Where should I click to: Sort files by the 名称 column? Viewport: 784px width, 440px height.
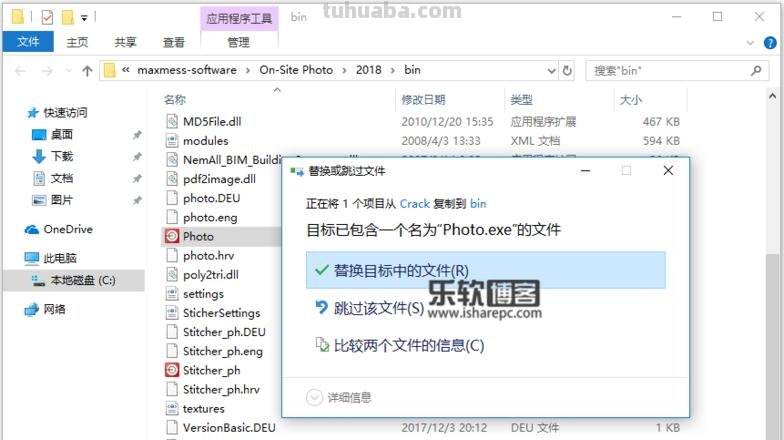[x=174, y=100]
